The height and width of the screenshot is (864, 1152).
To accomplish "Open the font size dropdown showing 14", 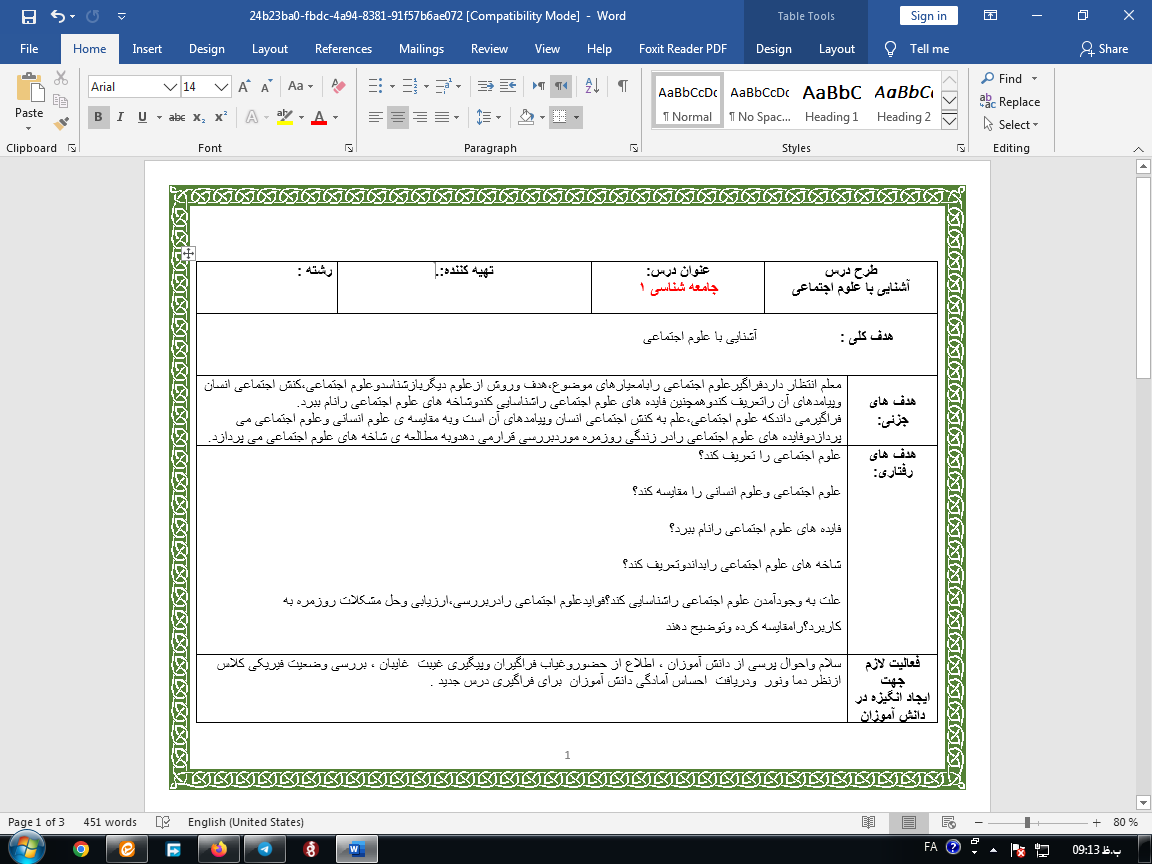I will [x=206, y=87].
